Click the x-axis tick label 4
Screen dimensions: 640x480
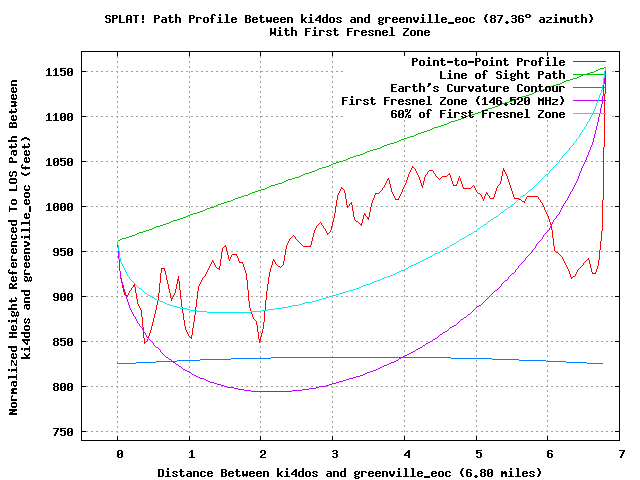(x=407, y=454)
